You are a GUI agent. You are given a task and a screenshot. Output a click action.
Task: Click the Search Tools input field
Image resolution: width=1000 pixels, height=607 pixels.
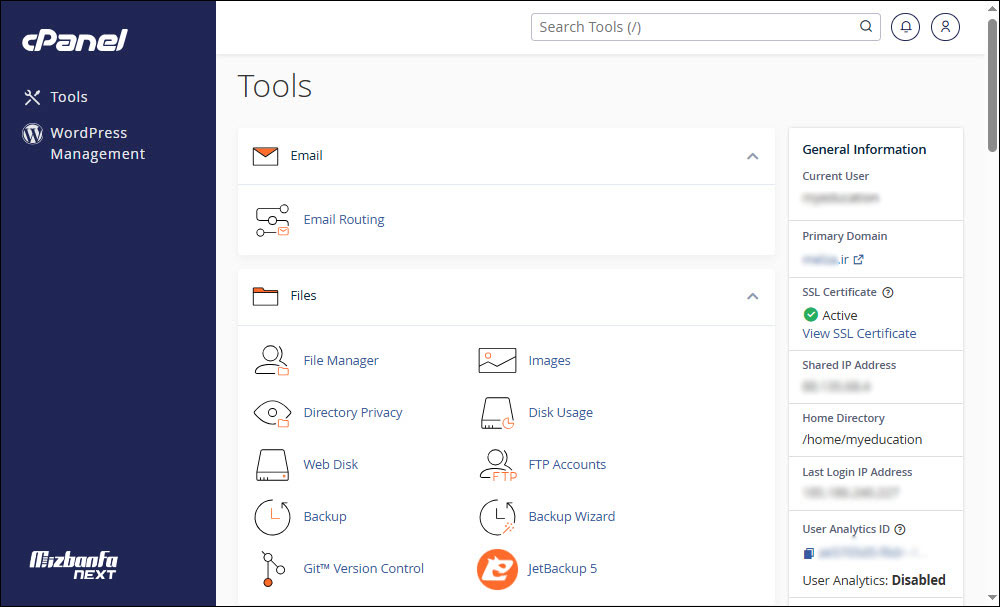point(695,27)
